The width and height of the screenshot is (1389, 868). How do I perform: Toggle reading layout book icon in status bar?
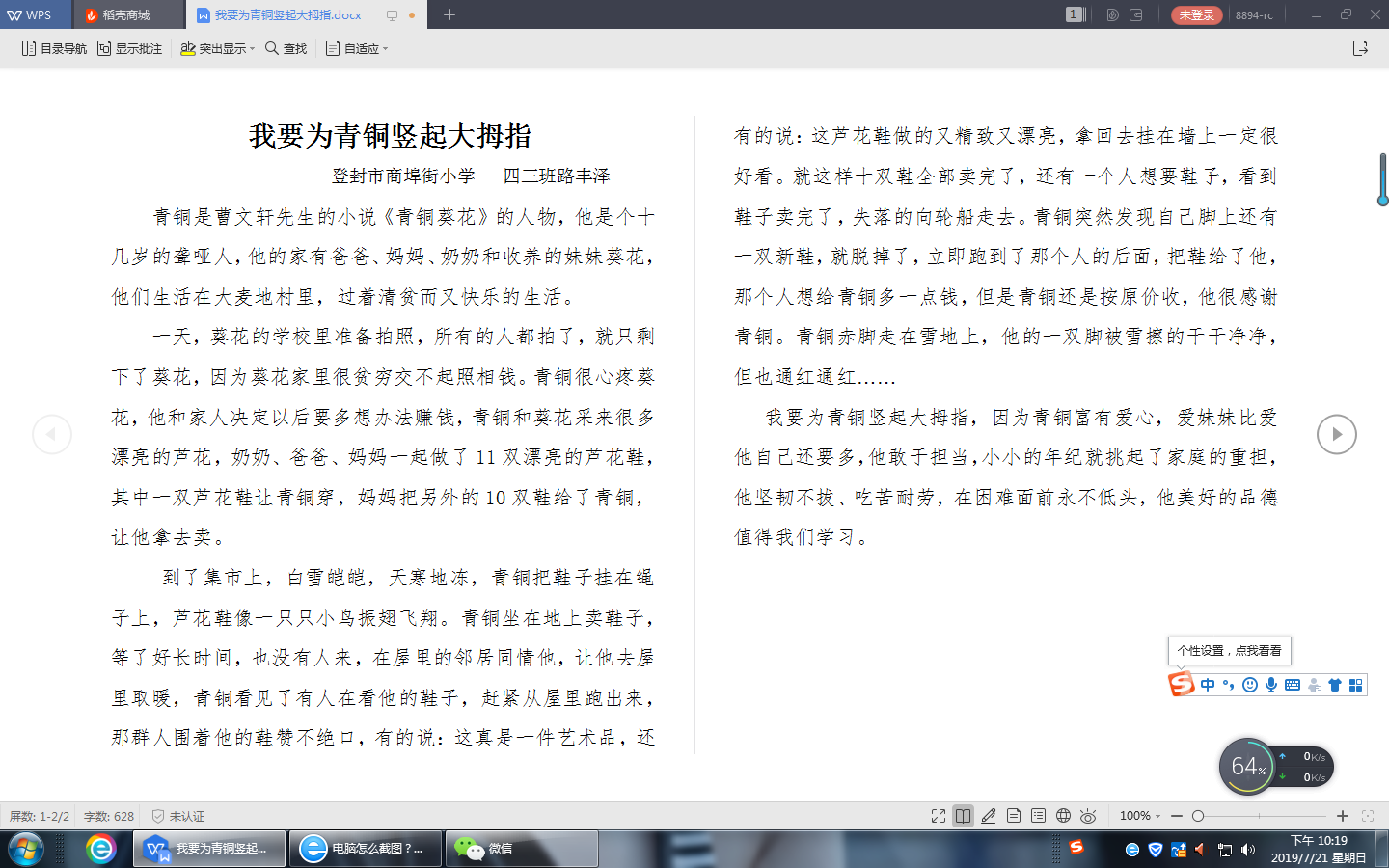[963, 816]
